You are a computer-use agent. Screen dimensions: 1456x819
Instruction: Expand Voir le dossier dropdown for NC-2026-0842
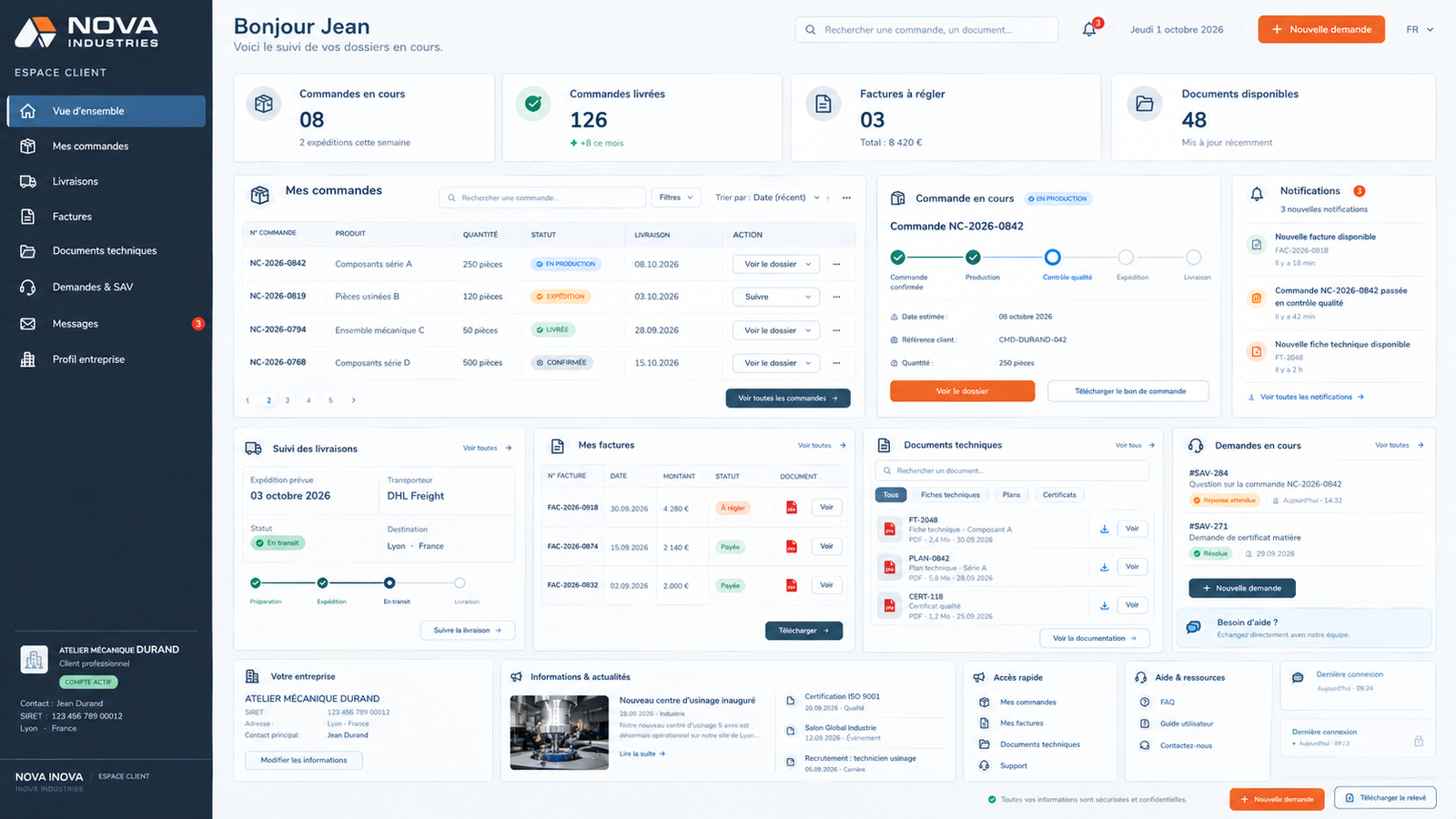tap(776, 264)
